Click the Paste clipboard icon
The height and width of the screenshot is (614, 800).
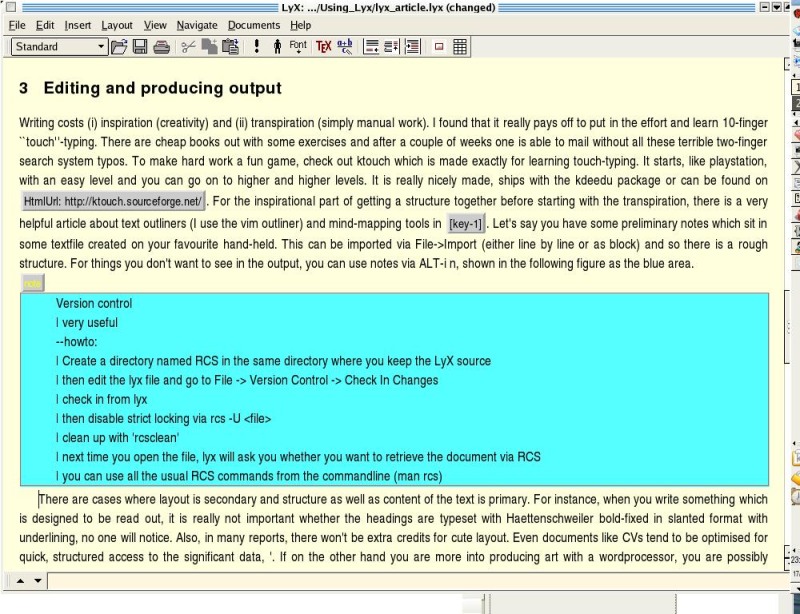(231, 46)
